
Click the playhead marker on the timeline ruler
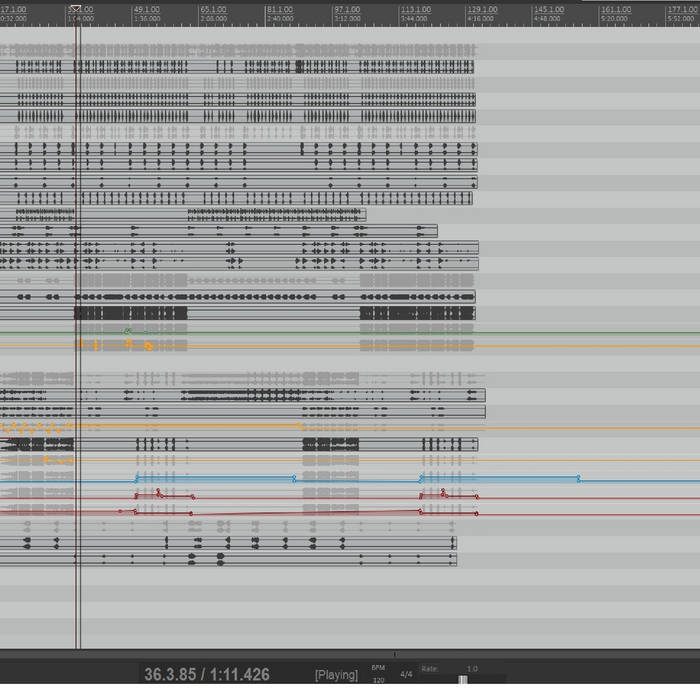75,10
